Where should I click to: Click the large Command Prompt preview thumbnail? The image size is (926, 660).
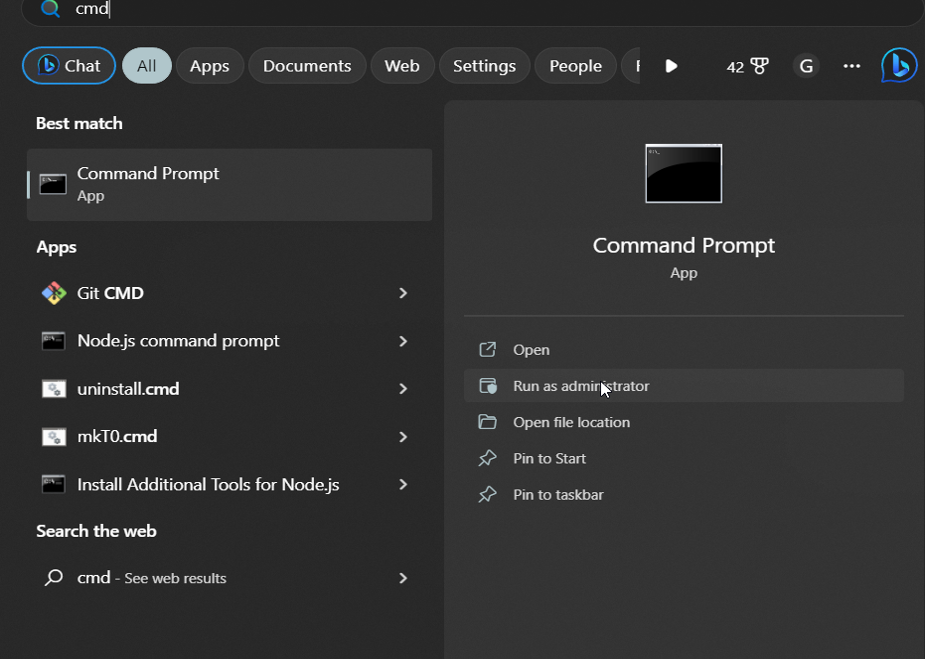click(683, 174)
